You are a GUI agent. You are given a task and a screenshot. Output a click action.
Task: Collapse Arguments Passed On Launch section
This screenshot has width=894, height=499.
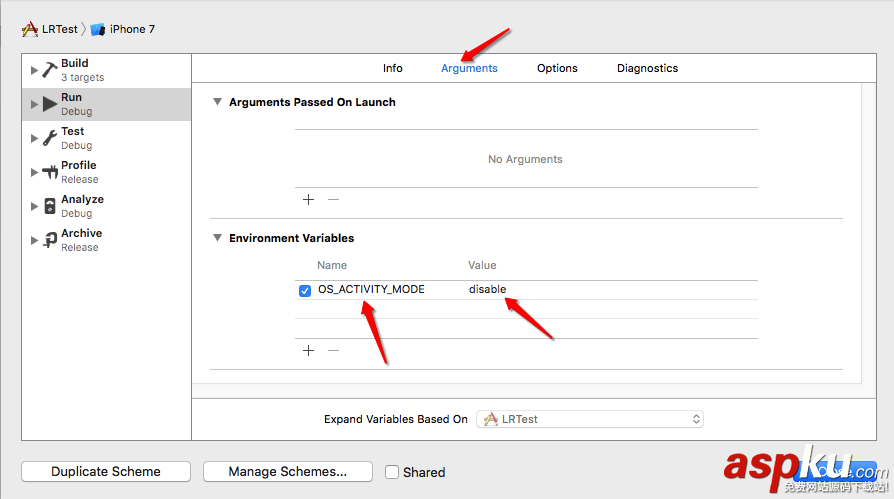[x=217, y=102]
